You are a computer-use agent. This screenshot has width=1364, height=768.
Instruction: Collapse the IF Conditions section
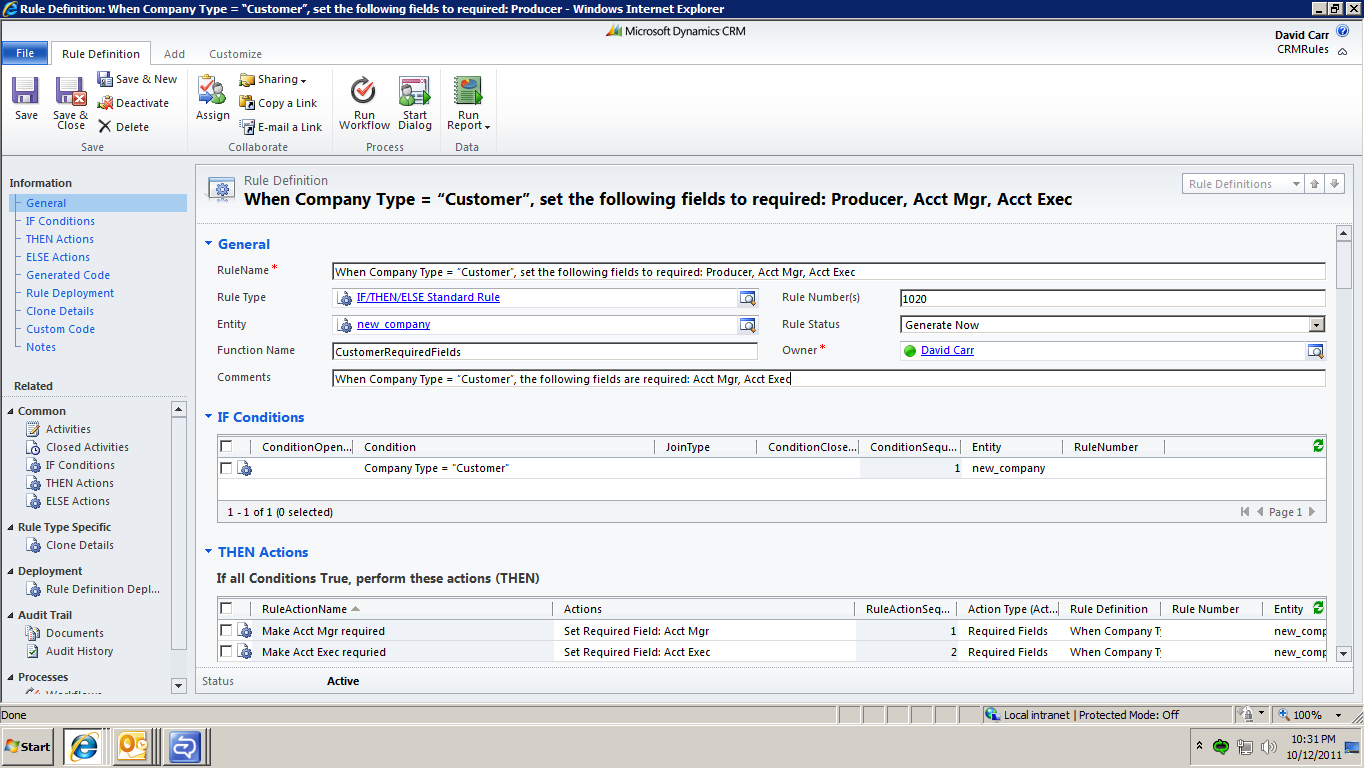209,417
